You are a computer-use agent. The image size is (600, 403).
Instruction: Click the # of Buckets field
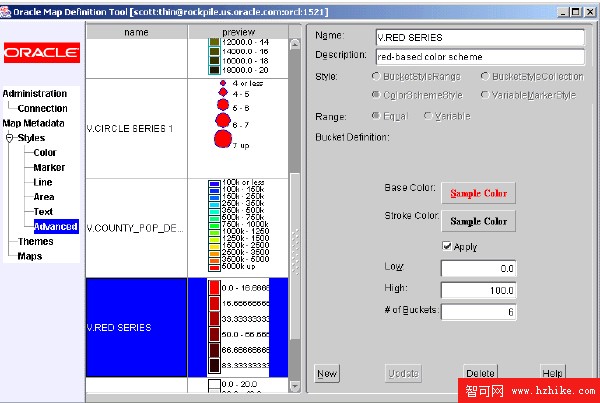pos(478,312)
